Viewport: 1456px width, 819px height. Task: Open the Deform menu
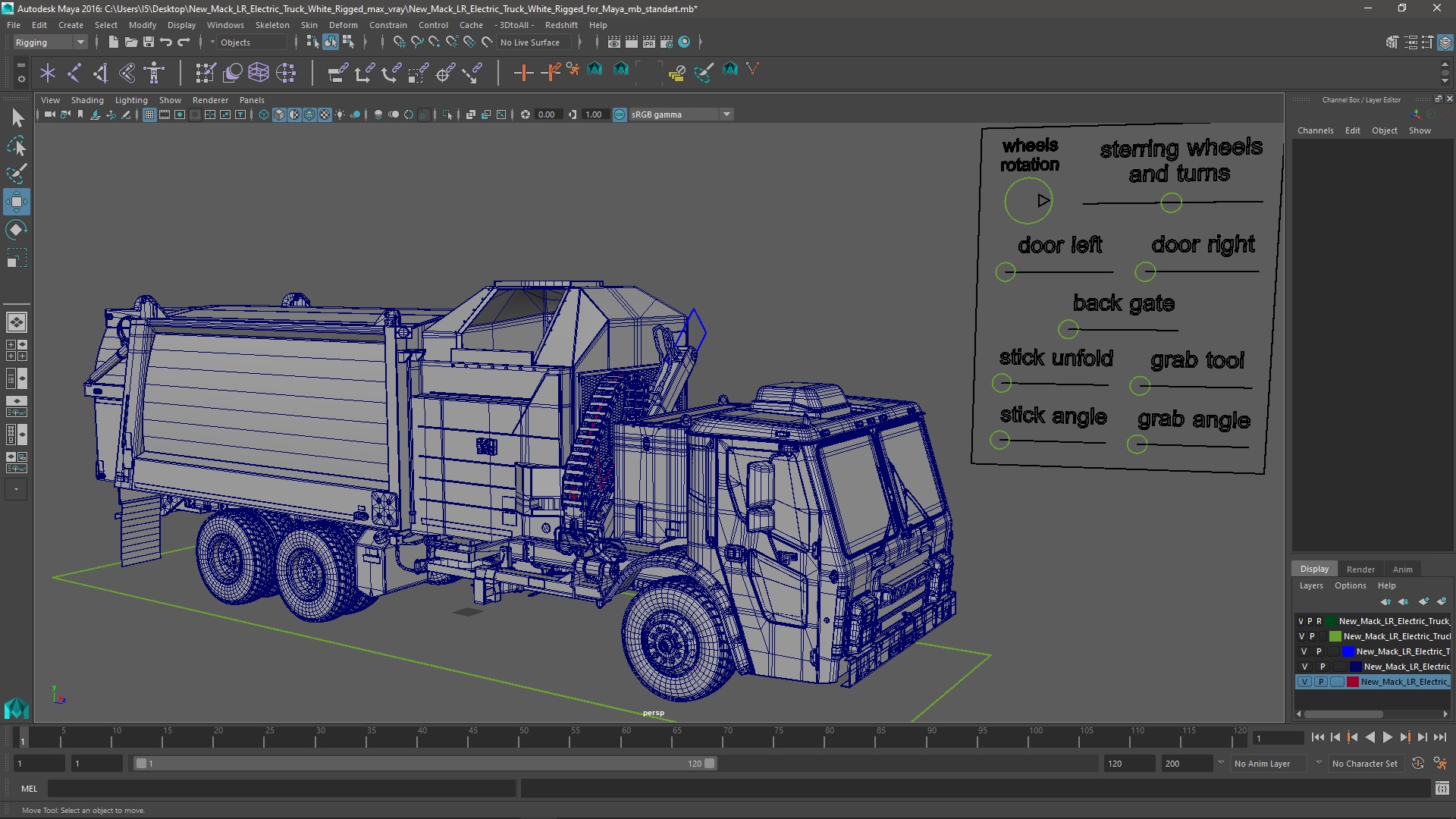coord(343,25)
